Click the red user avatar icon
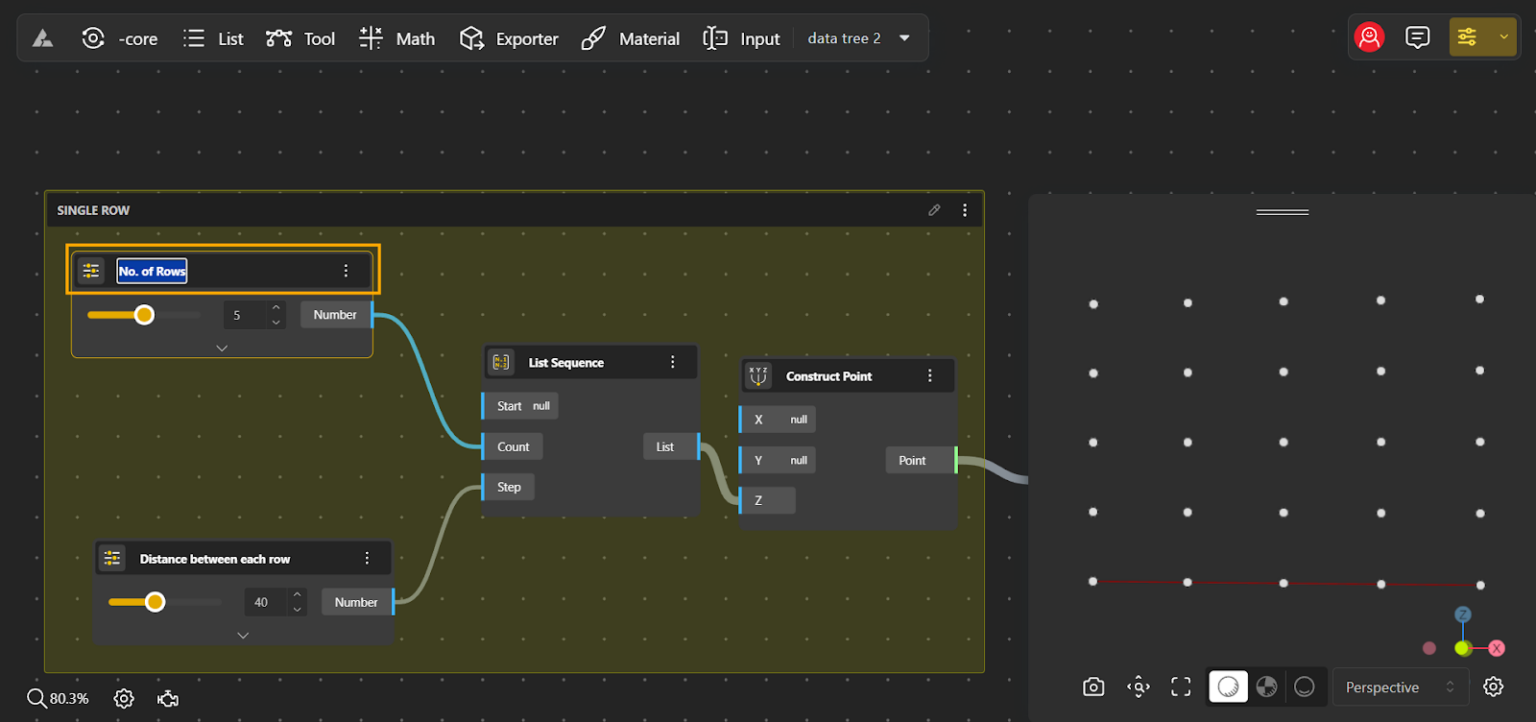Screen dimensions: 1536x722 click(1369, 38)
